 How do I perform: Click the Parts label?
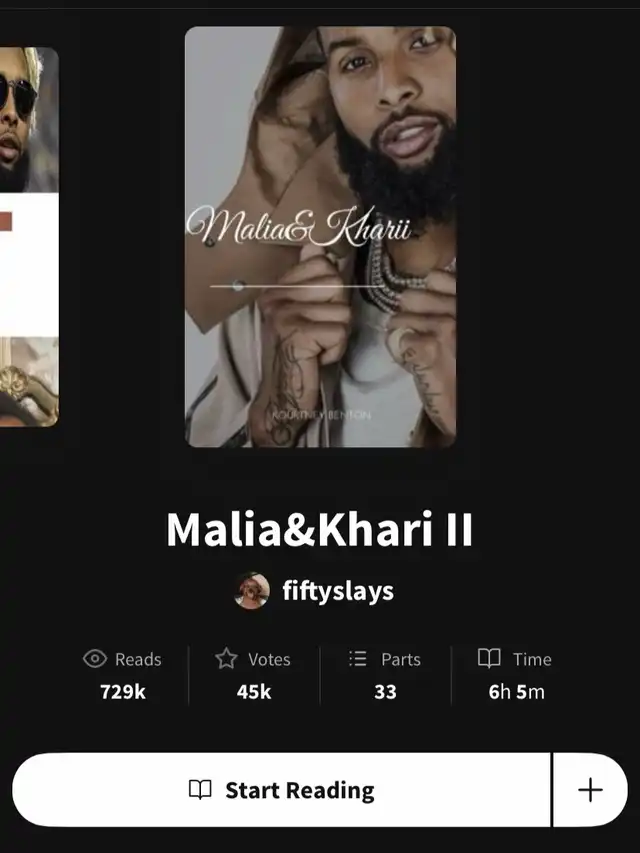pyautogui.click(x=401, y=659)
